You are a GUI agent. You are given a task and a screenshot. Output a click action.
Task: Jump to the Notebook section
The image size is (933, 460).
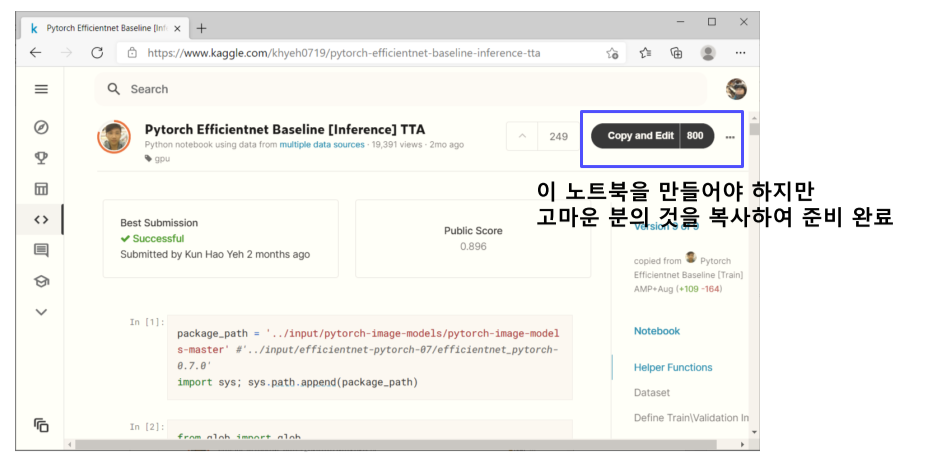(x=657, y=331)
